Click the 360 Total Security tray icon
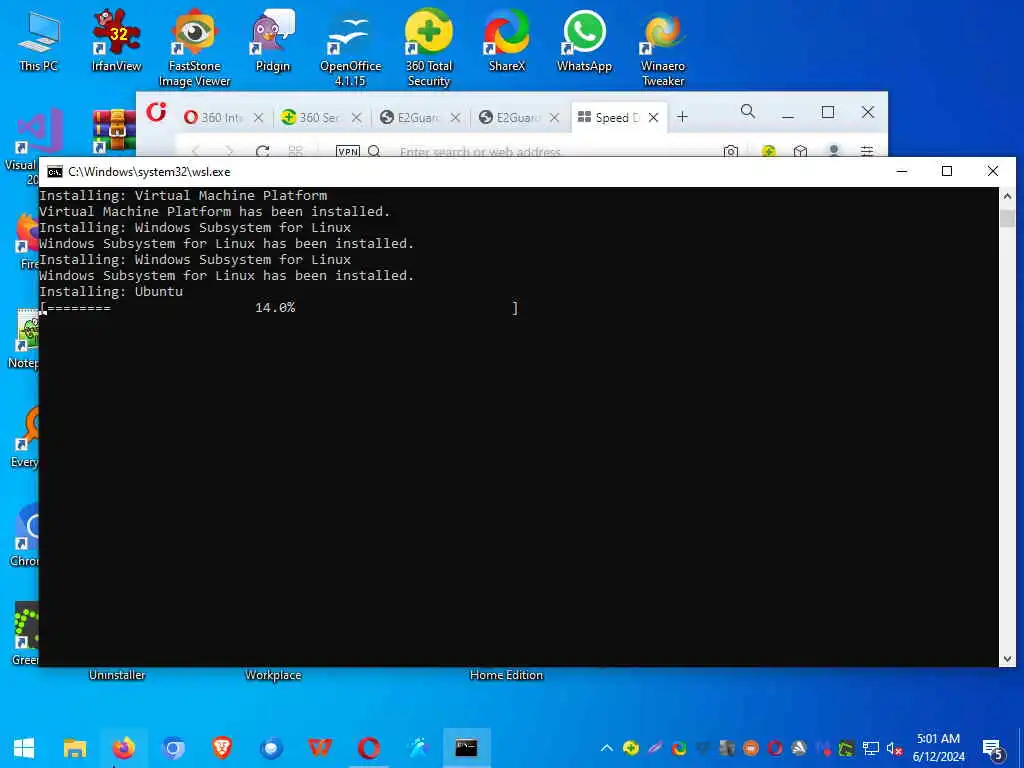 631,748
